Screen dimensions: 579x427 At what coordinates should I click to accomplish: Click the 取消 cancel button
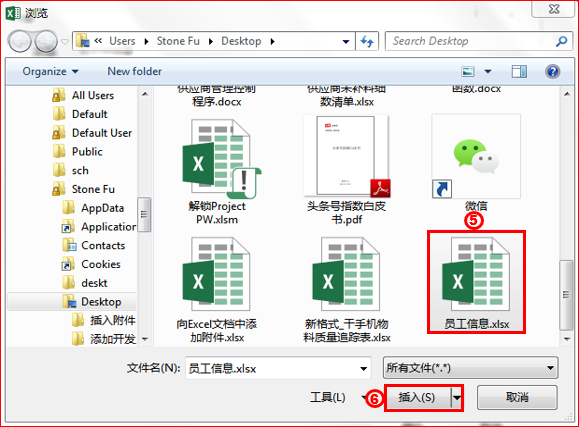point(517,397)
